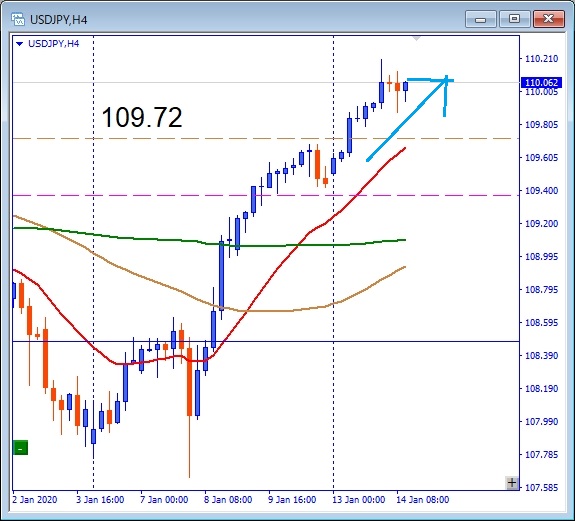
Task: Click the 108.390 price axis label
Action: (541, 356)
